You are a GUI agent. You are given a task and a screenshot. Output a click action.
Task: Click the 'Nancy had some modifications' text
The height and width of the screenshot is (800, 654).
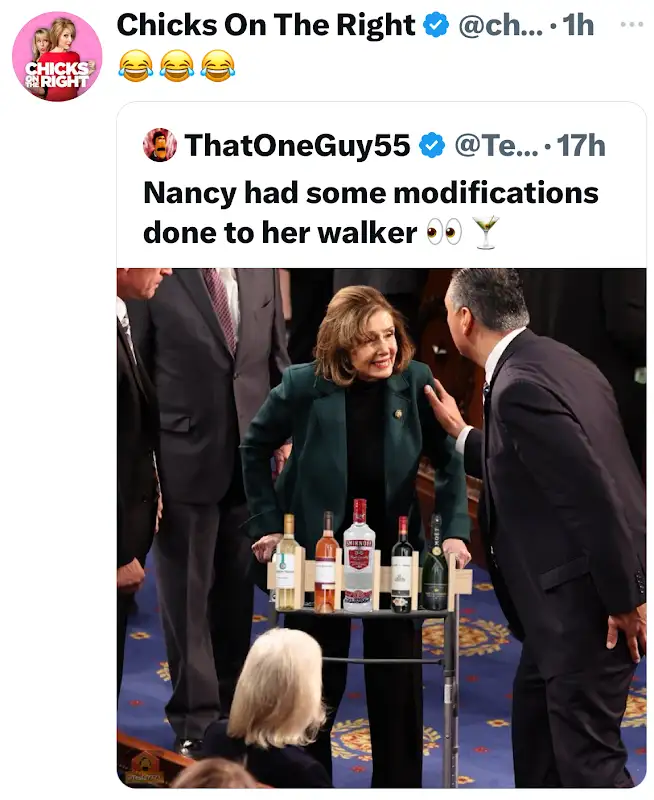[x=370, y=191]
